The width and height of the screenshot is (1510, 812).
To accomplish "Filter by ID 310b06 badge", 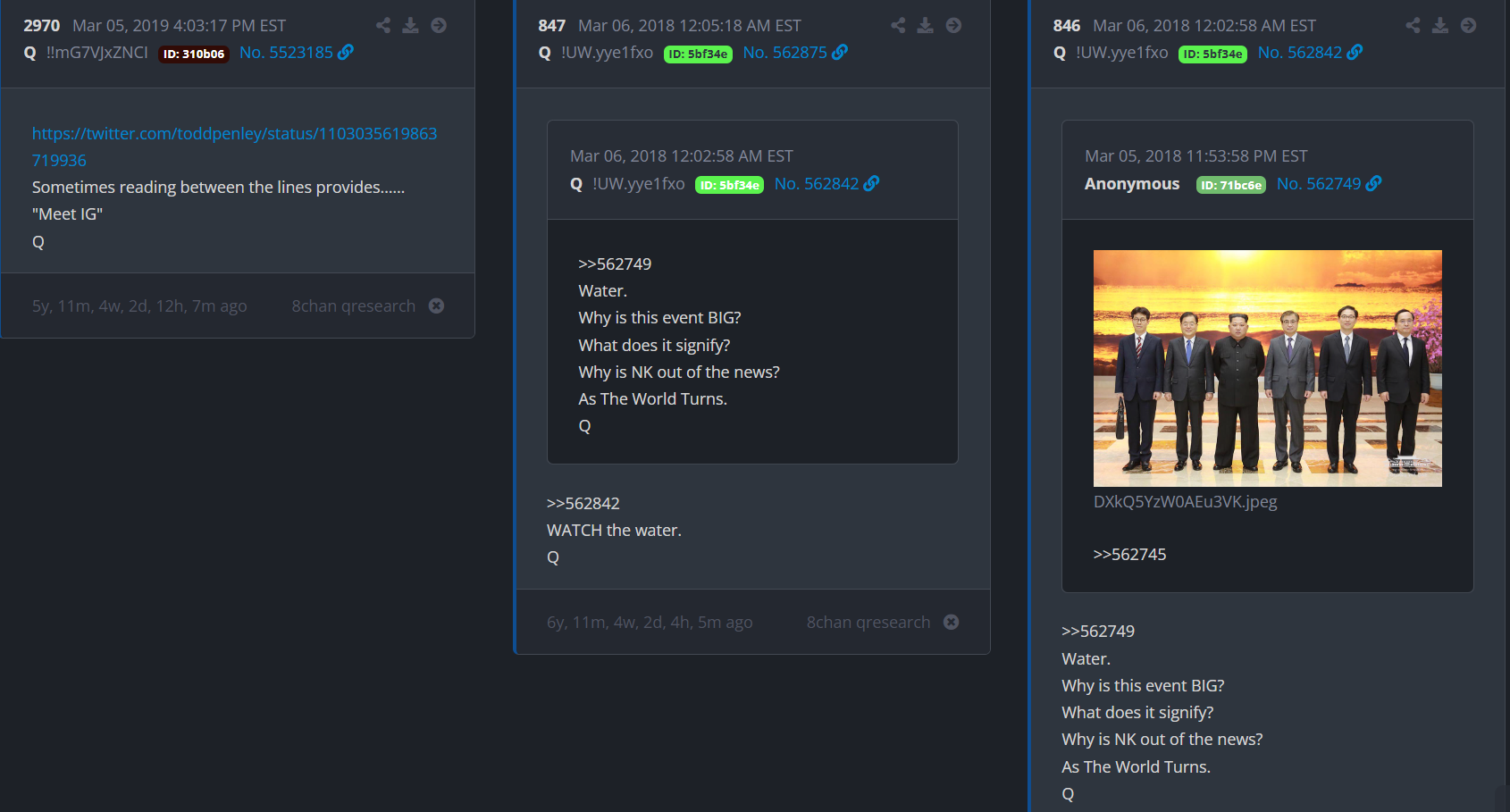I will coord(194,54).
